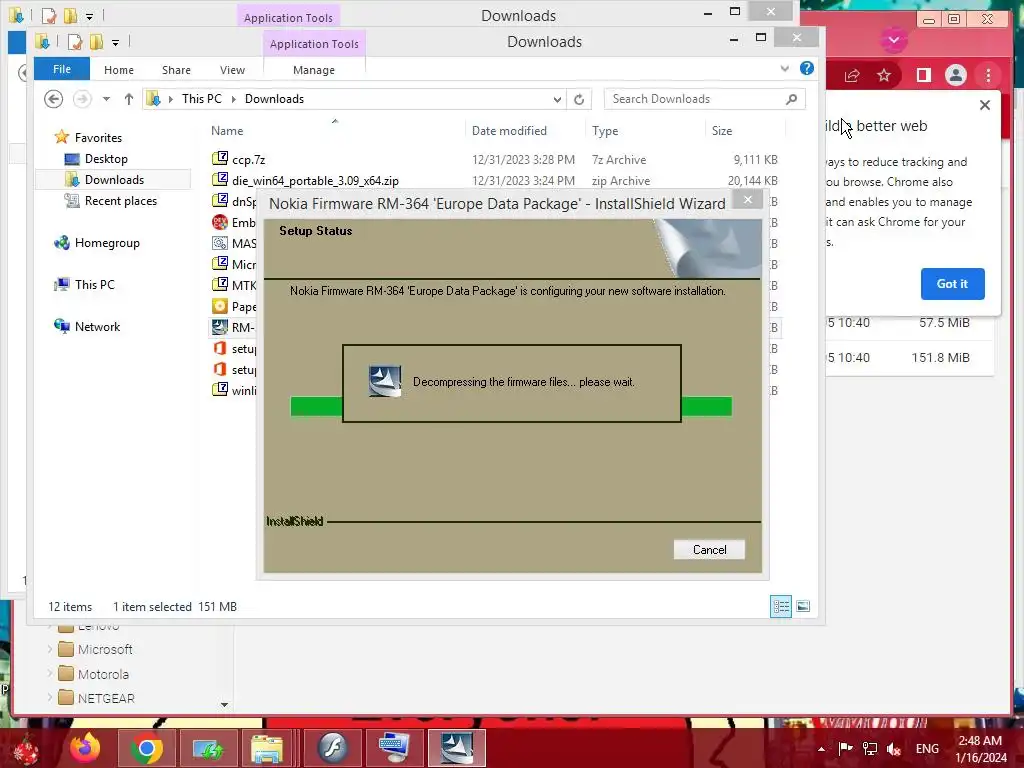Open Explorer help question mark icon
The height and width of the screenshot is (768, 1024).
pyautogui.click(x=807, y=68)
